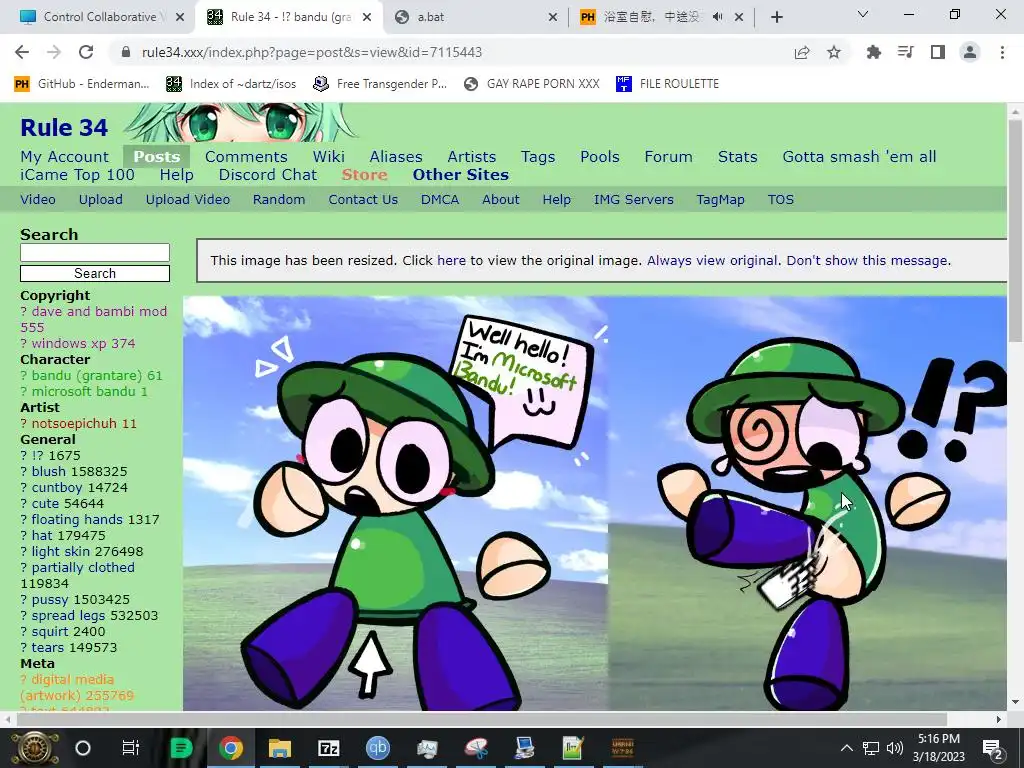Screen dimensions: 1024x768
Task: Open the DMCA page
Action: tap(440, 200)
